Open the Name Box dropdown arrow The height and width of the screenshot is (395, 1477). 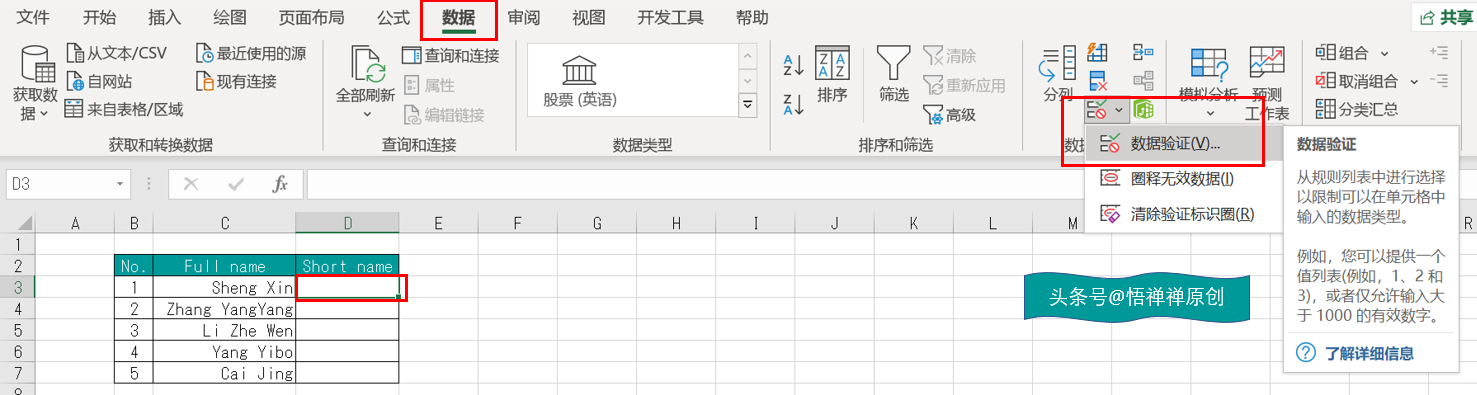click(120, 184)
